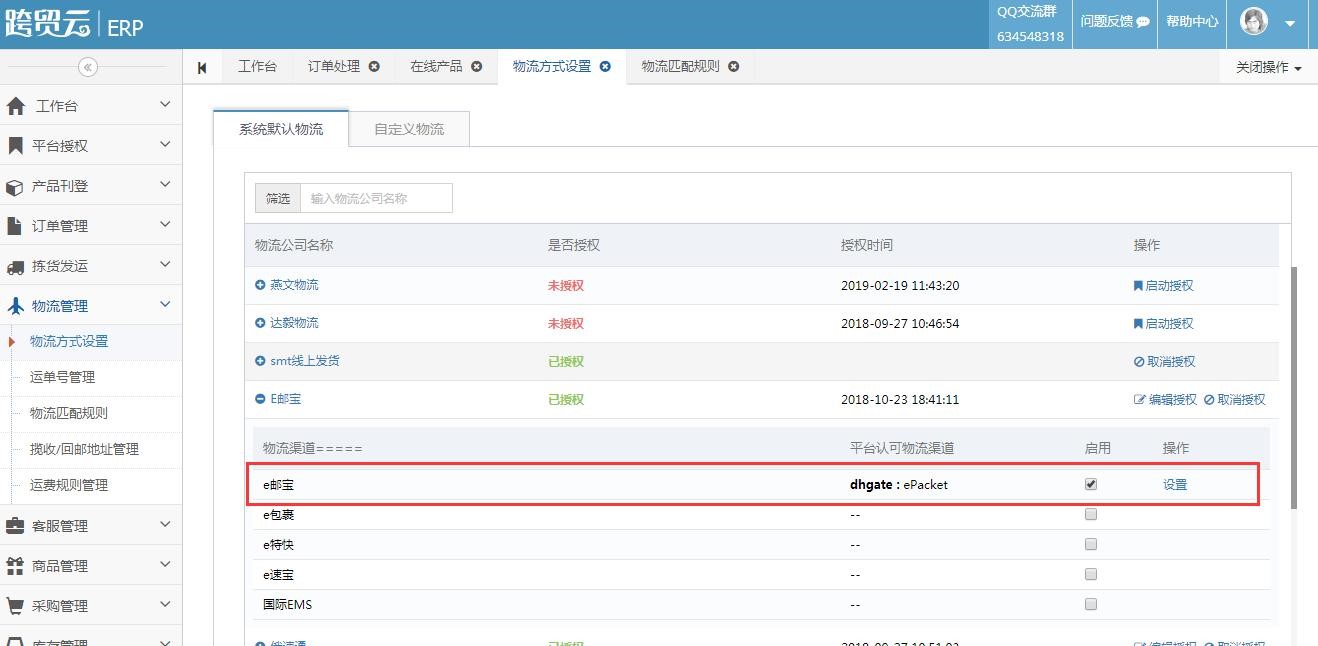Image resolution: width=1318 pixels, height=646 pixels.
Task: Switch to the 物流匹配规则 tab
Action: pyautogui.click(x=680, y=66)
